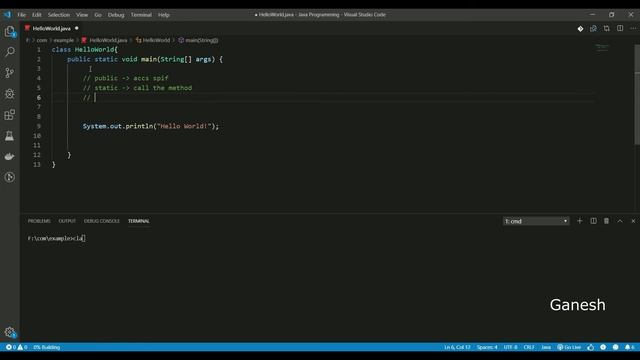The width and height of the screenshot is (640, 360).
Task: Click the errors and warnings count in status bar
Action: point(17,347)
